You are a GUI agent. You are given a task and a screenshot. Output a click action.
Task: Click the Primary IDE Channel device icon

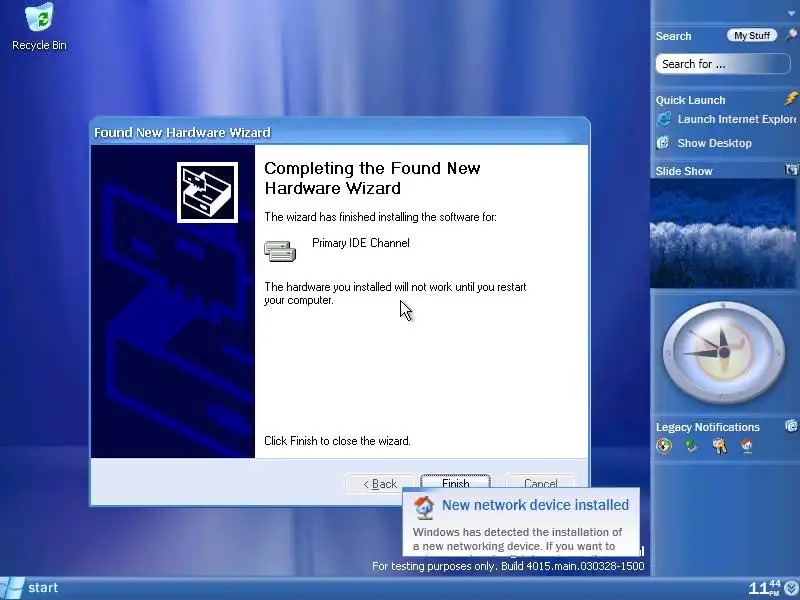pyautogui.click(x=280, y=251)
